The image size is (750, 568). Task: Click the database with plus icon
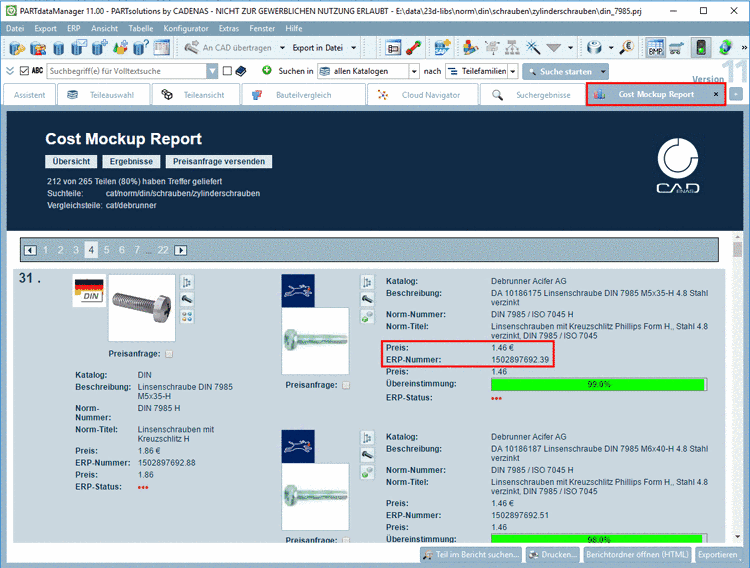pyautogui.click(x=99, y=48)
